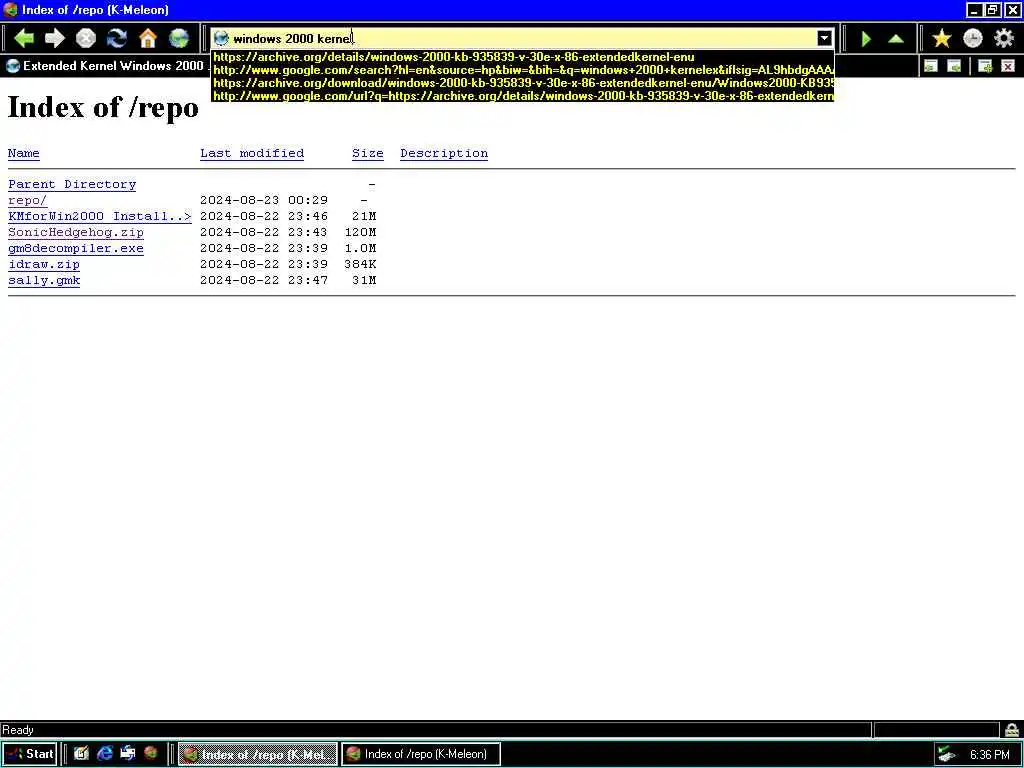
Task: Click the padlock security icon in status bar
Action: tap(1012, 730)
